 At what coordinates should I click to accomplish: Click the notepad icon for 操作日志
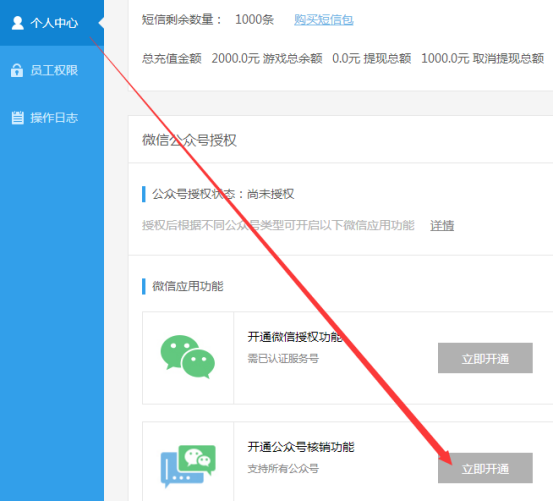17,118
